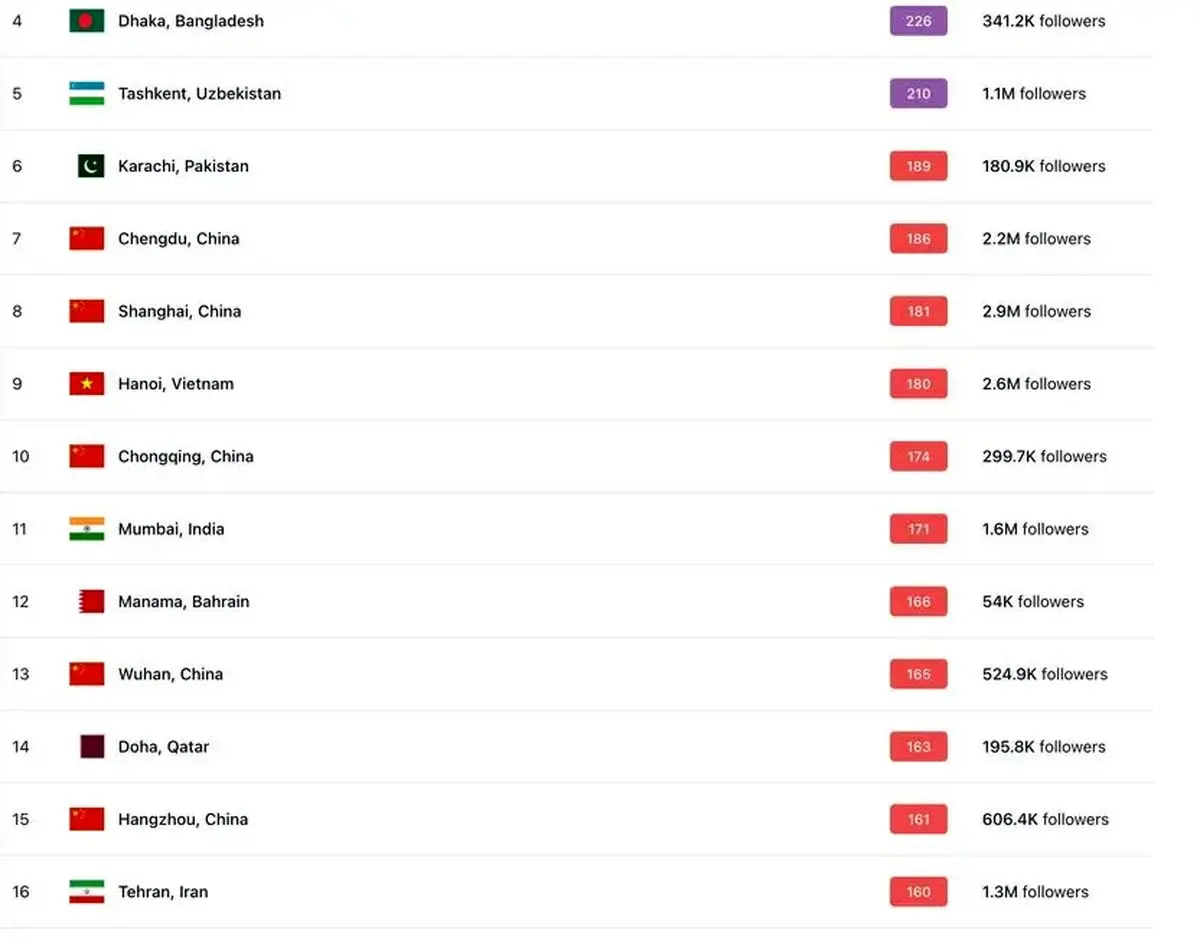Click the 2.9M followers text for Shanghai

[x=1036, y=311]
